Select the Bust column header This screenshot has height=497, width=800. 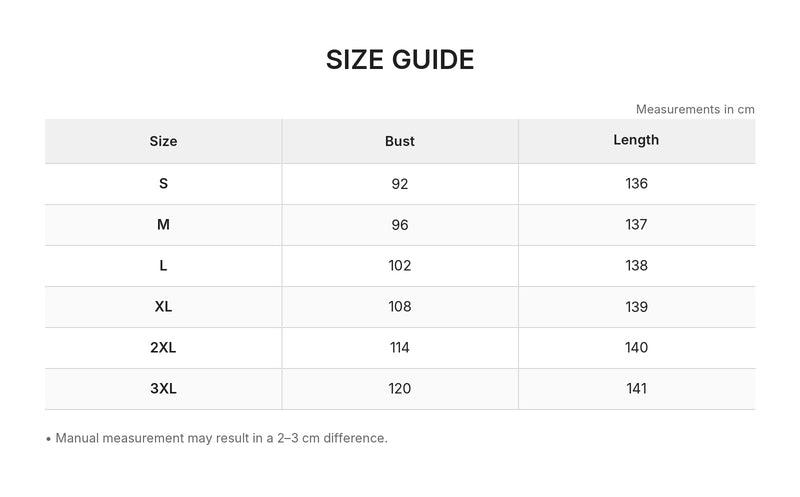(399, 141)
